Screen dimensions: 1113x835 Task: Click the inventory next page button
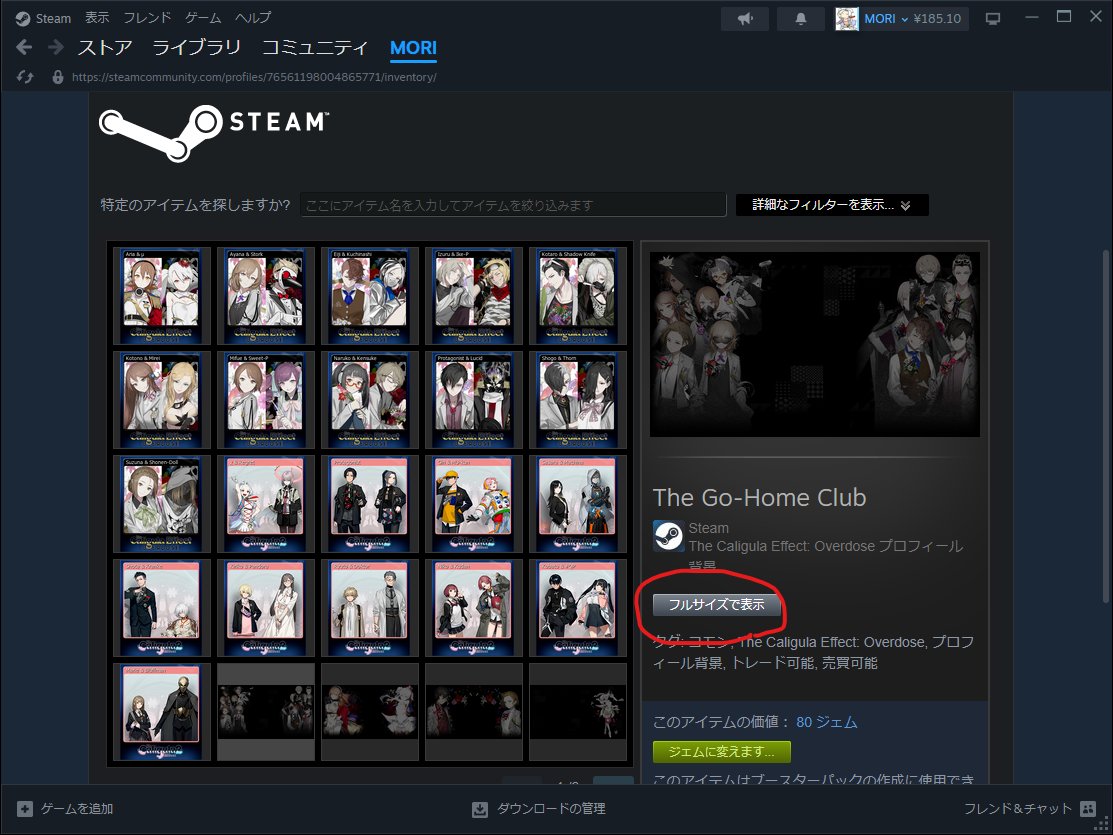tap(613, 780)
